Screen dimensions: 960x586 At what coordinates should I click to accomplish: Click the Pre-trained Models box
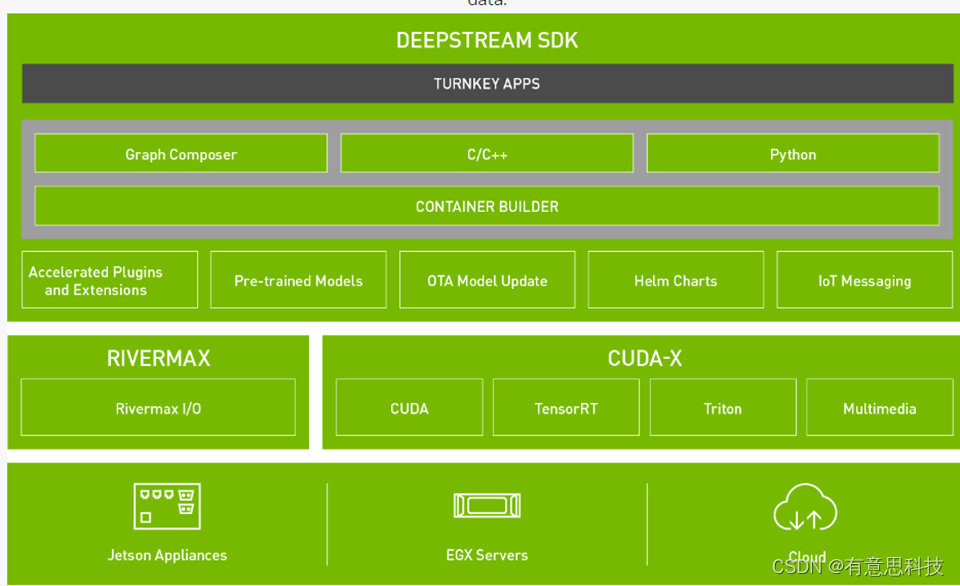[x=298, y=280]
